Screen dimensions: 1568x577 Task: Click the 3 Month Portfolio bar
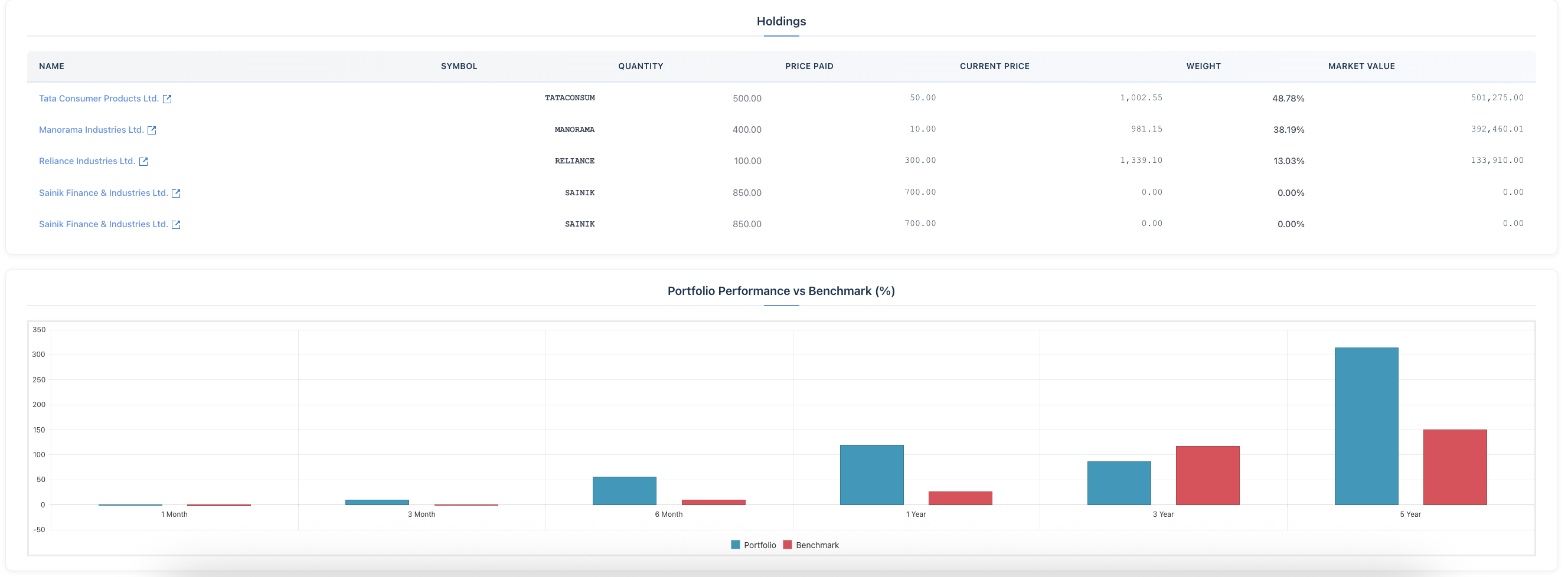(377, 502)
